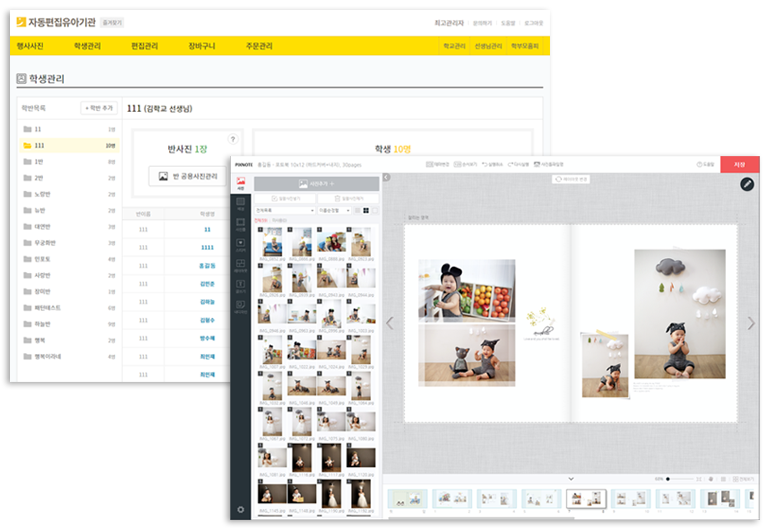Open the 장바구니 menu tab
Viewport: 770px width, 530px height.
(x=202, y=46)
